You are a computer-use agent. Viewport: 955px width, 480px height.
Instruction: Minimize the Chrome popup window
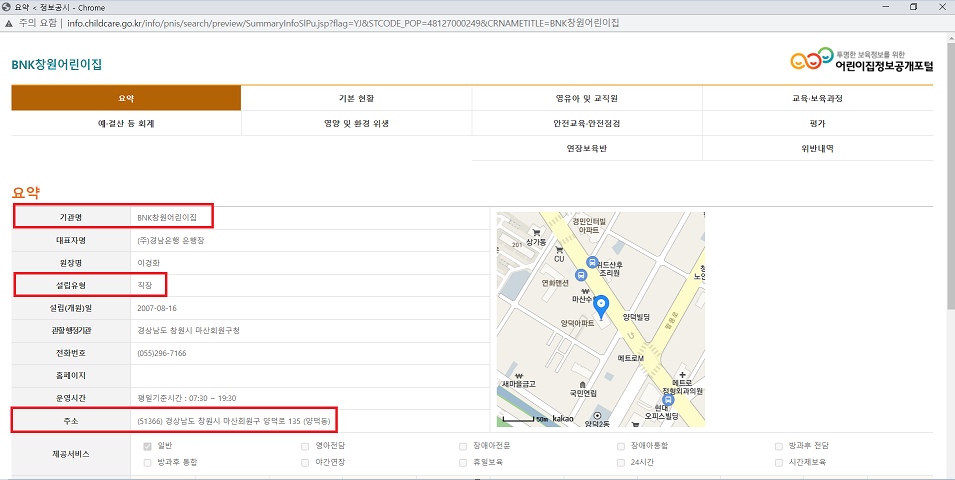[x=884, y=7]
